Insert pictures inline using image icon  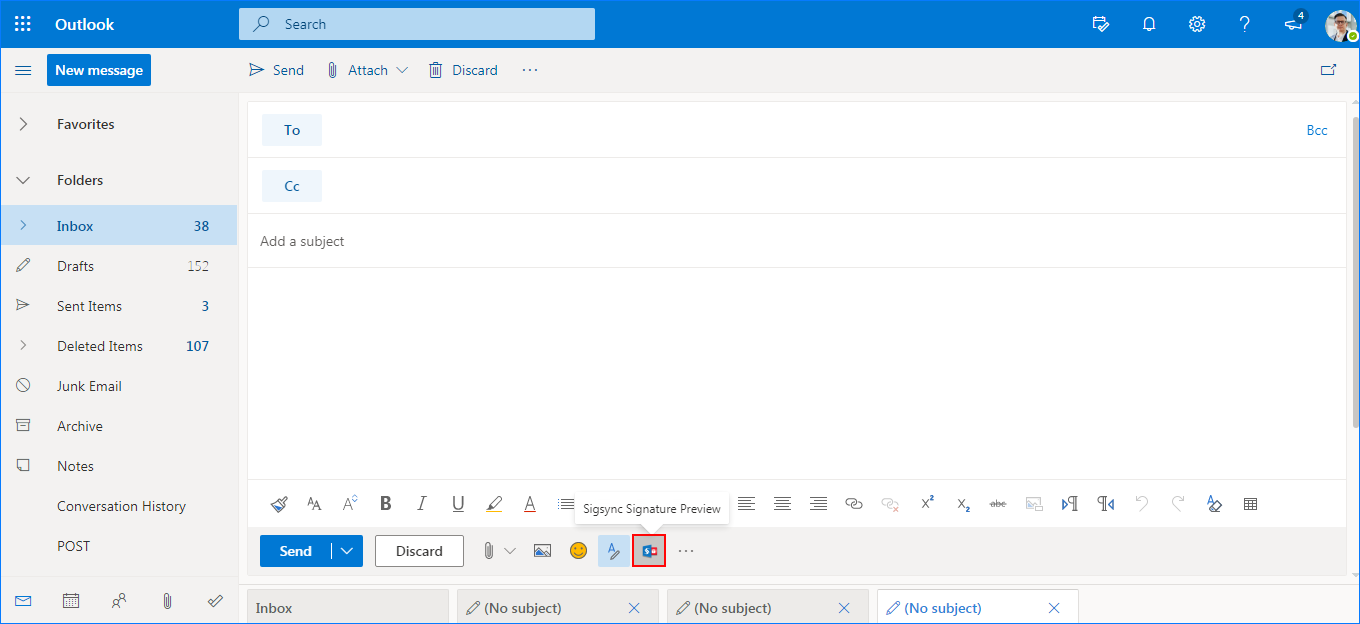click(x=542, y=551)
